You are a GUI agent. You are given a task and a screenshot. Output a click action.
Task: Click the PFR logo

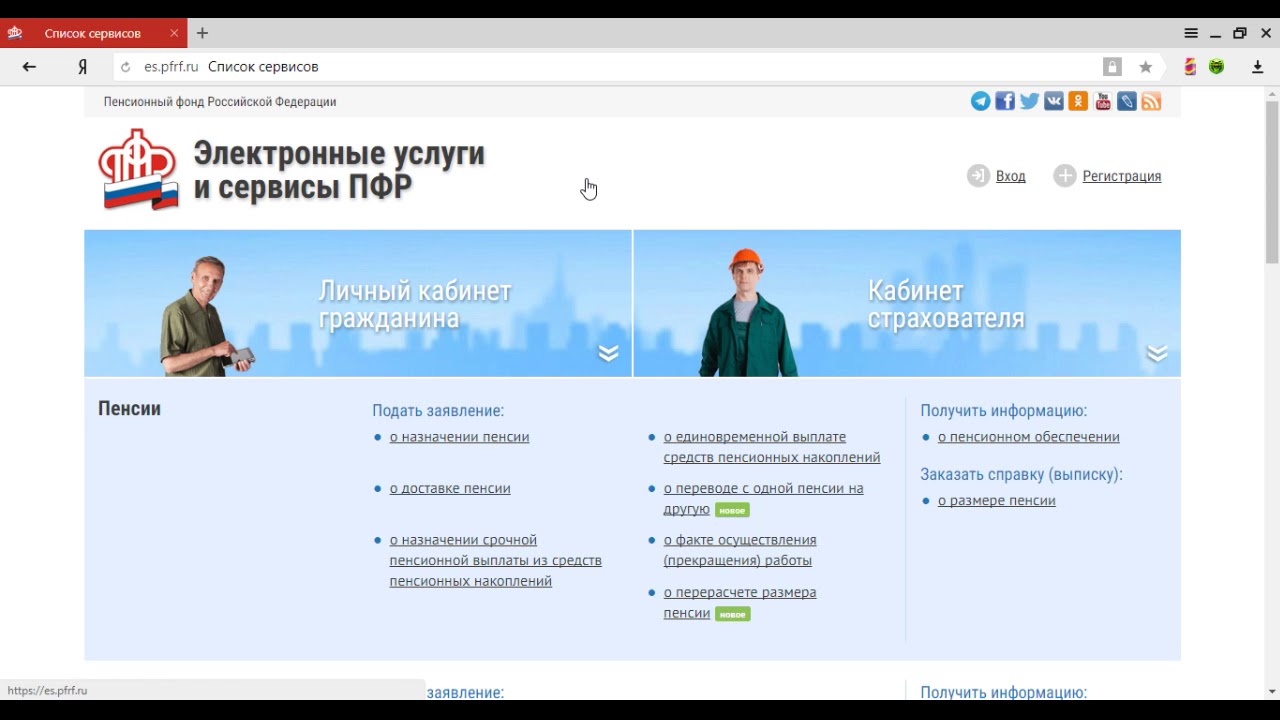click(x=138, y=169)
